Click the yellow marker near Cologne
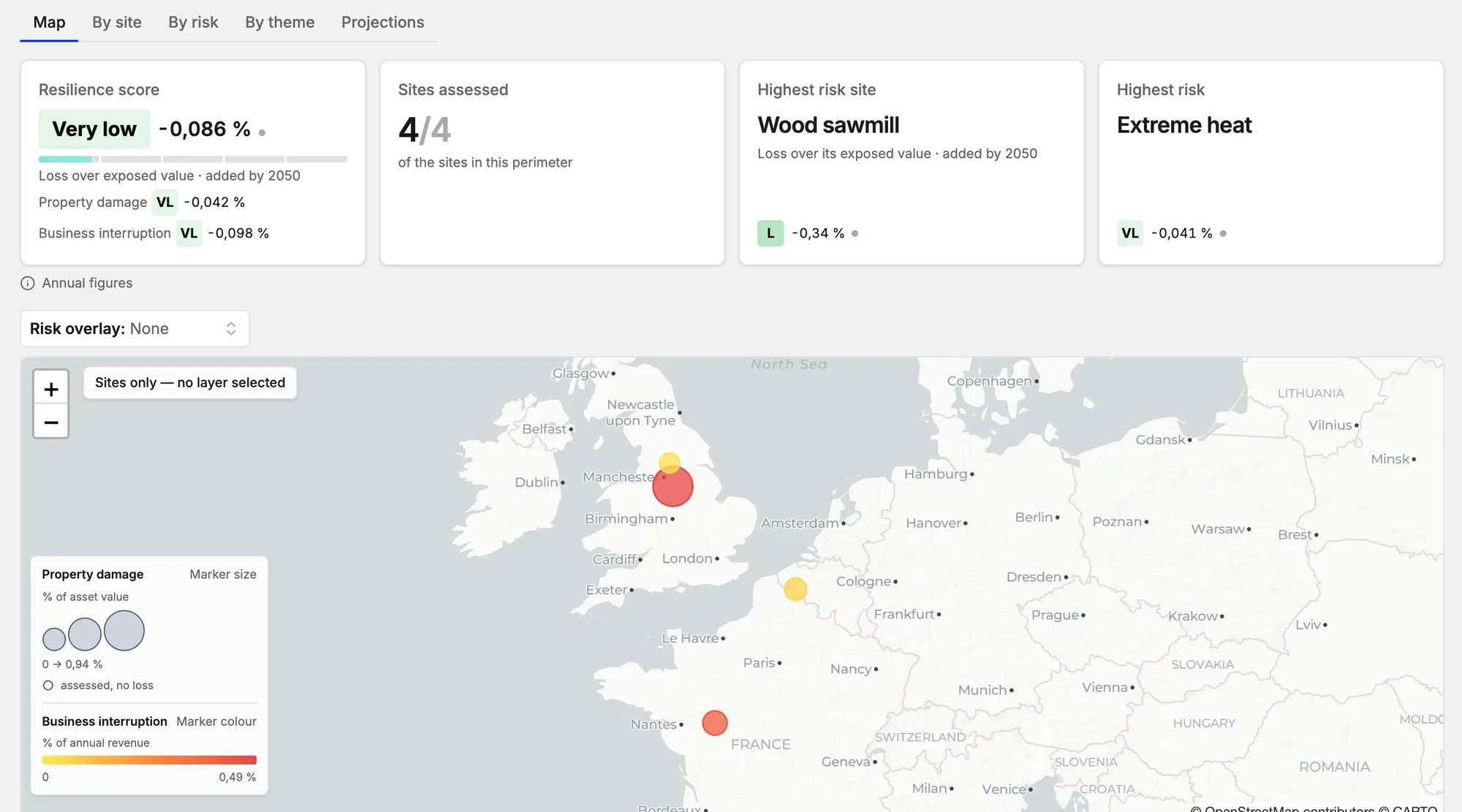 click(x=795, y=589)
